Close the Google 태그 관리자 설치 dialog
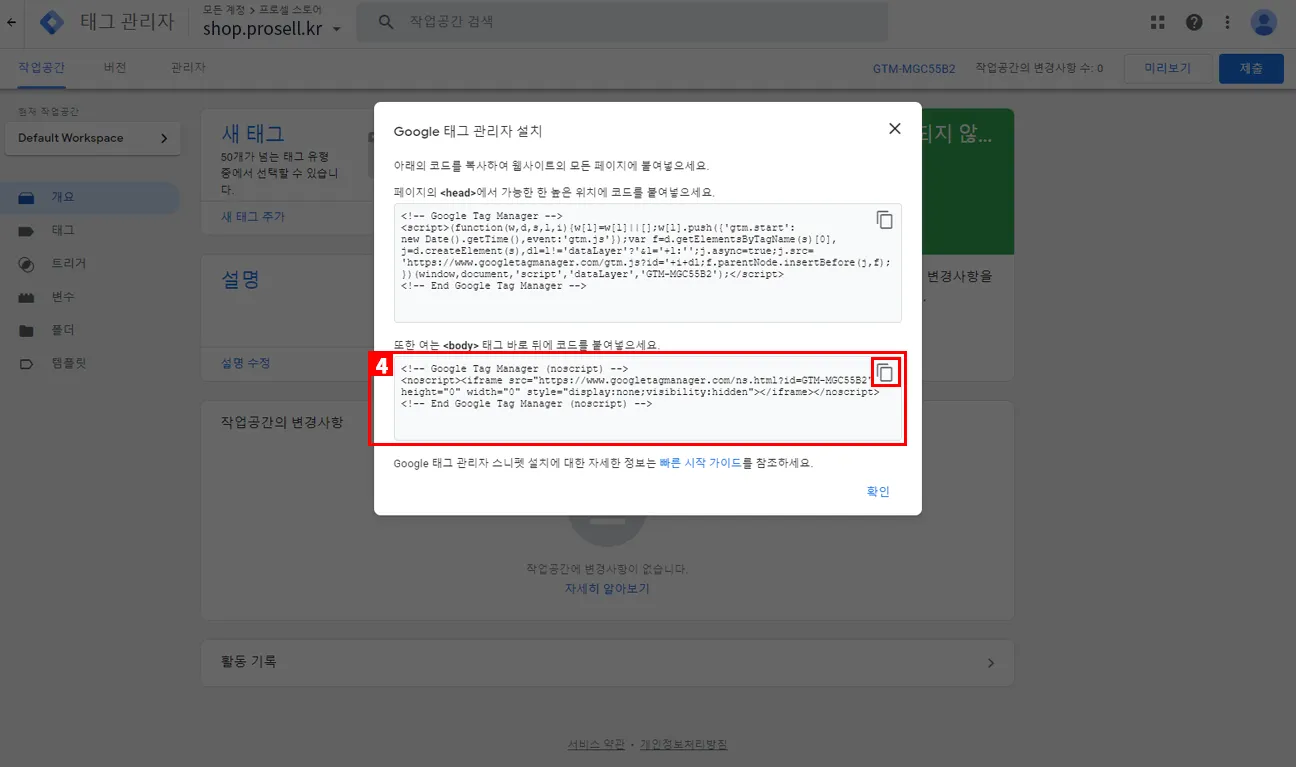Screen dimensions: 1296x767 coord(894,129)
